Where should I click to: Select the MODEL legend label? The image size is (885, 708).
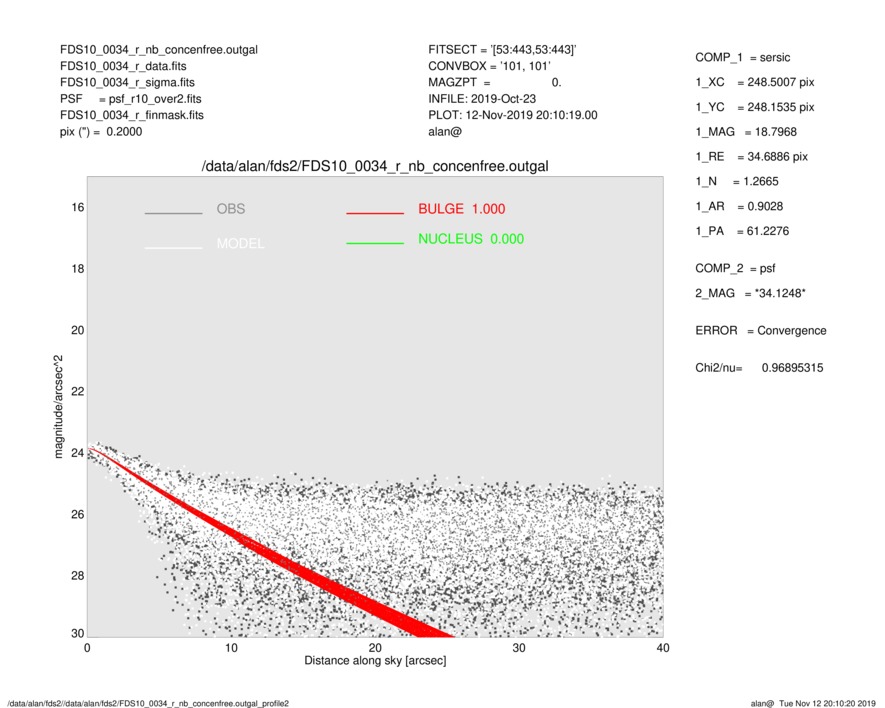point(240,244)
